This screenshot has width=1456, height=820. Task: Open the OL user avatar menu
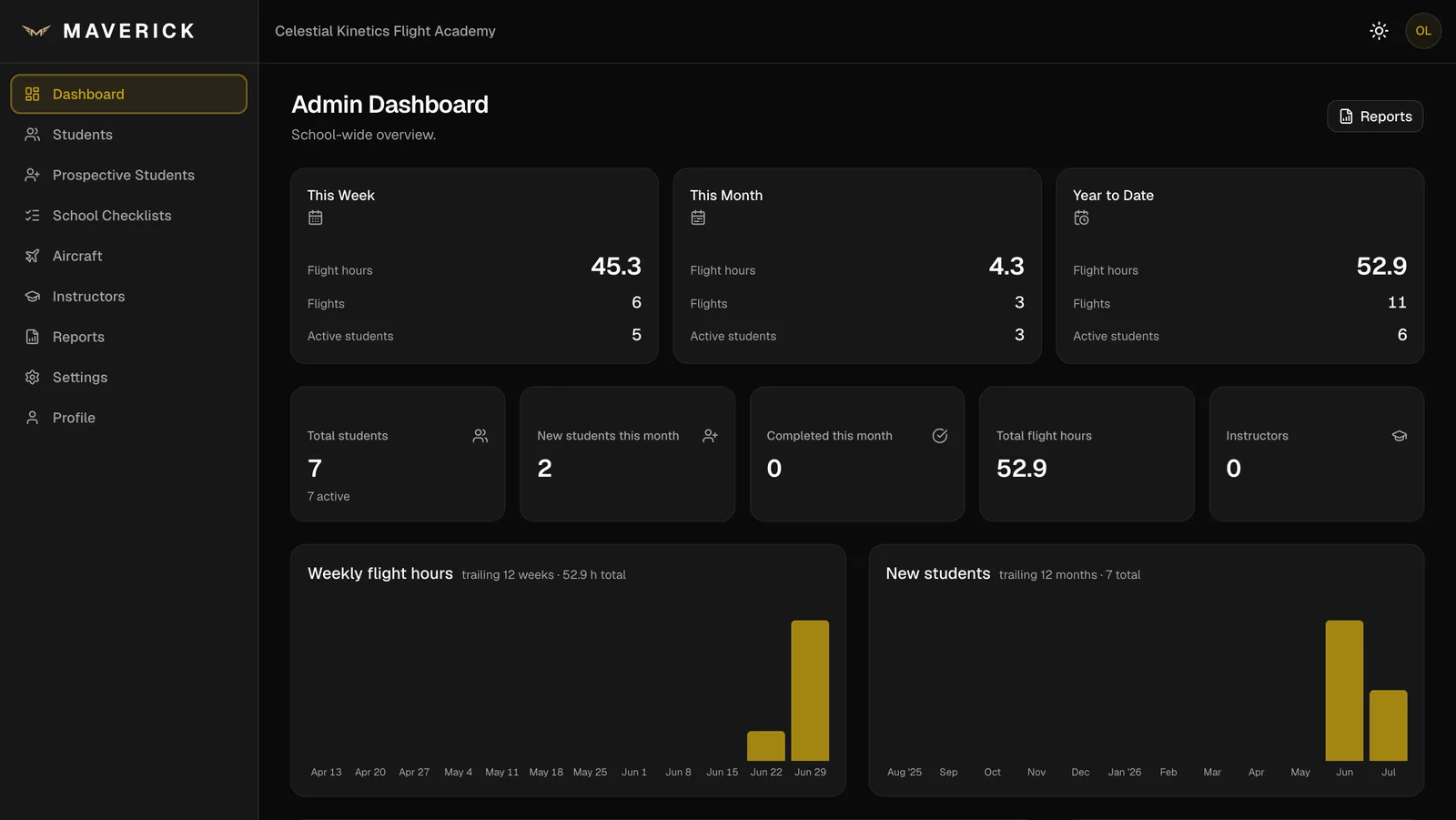tap(1423, 31)
